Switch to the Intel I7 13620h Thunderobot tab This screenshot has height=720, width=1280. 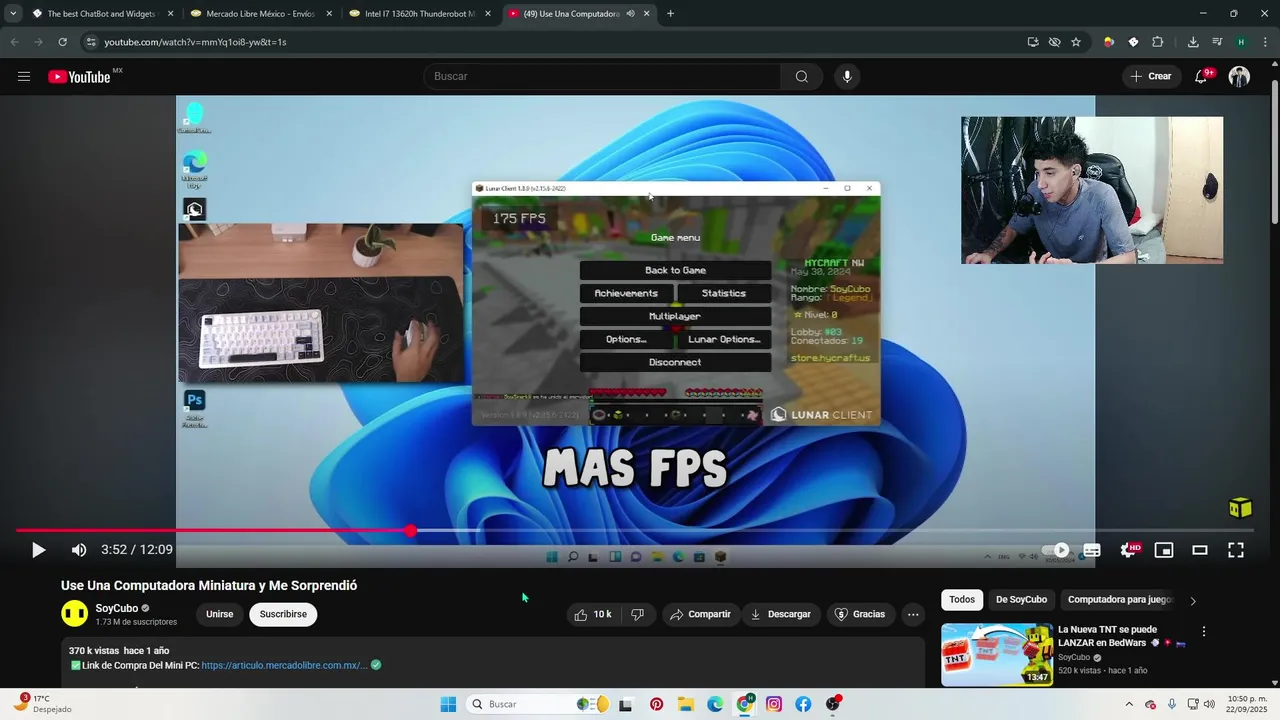[418, 14]
